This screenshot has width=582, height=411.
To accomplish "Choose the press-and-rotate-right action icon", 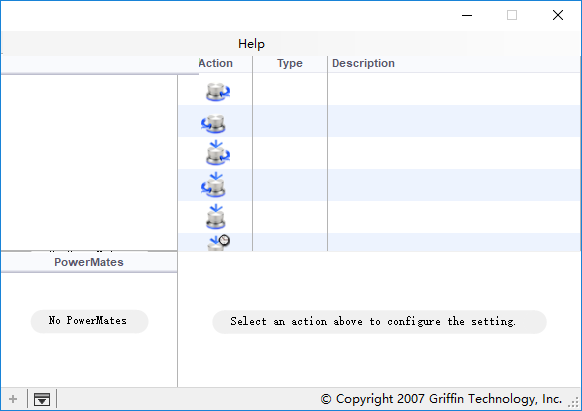I will (x=218, y=153).
